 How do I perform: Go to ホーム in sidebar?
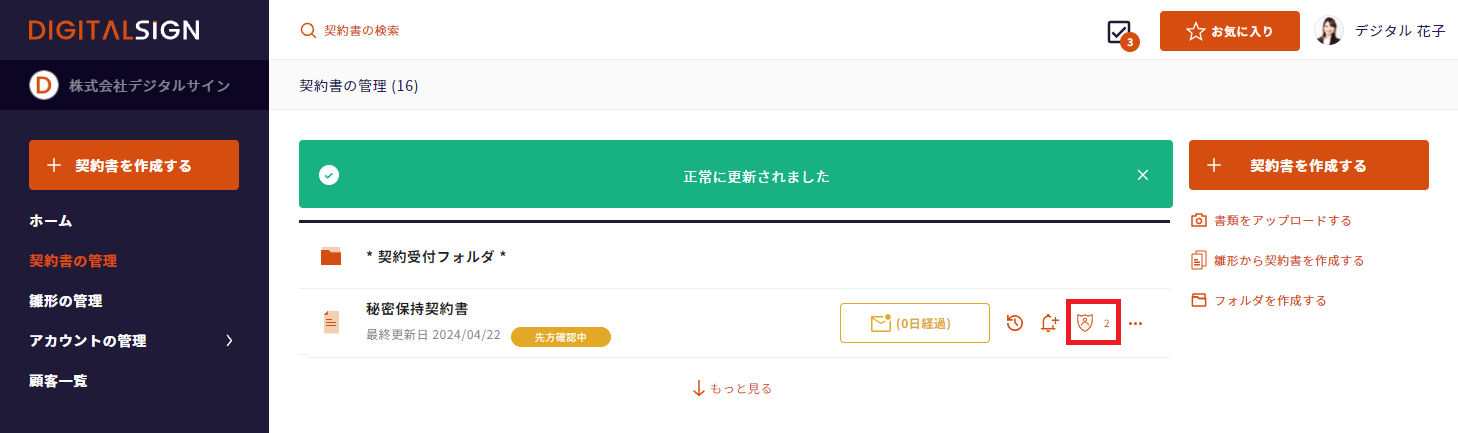51,221
